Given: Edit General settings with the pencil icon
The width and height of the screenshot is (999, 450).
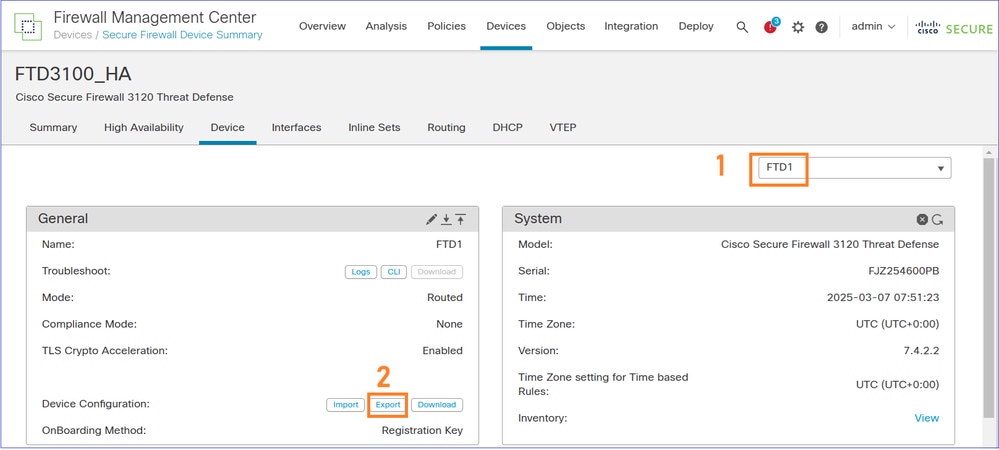Looking at the screenshot, I should pyautogui.click(x=432, y=219).
